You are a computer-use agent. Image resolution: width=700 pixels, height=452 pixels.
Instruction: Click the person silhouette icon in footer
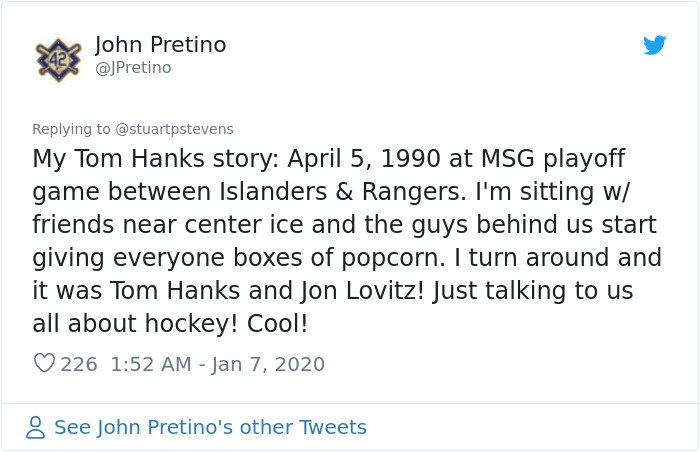[35, 427]
